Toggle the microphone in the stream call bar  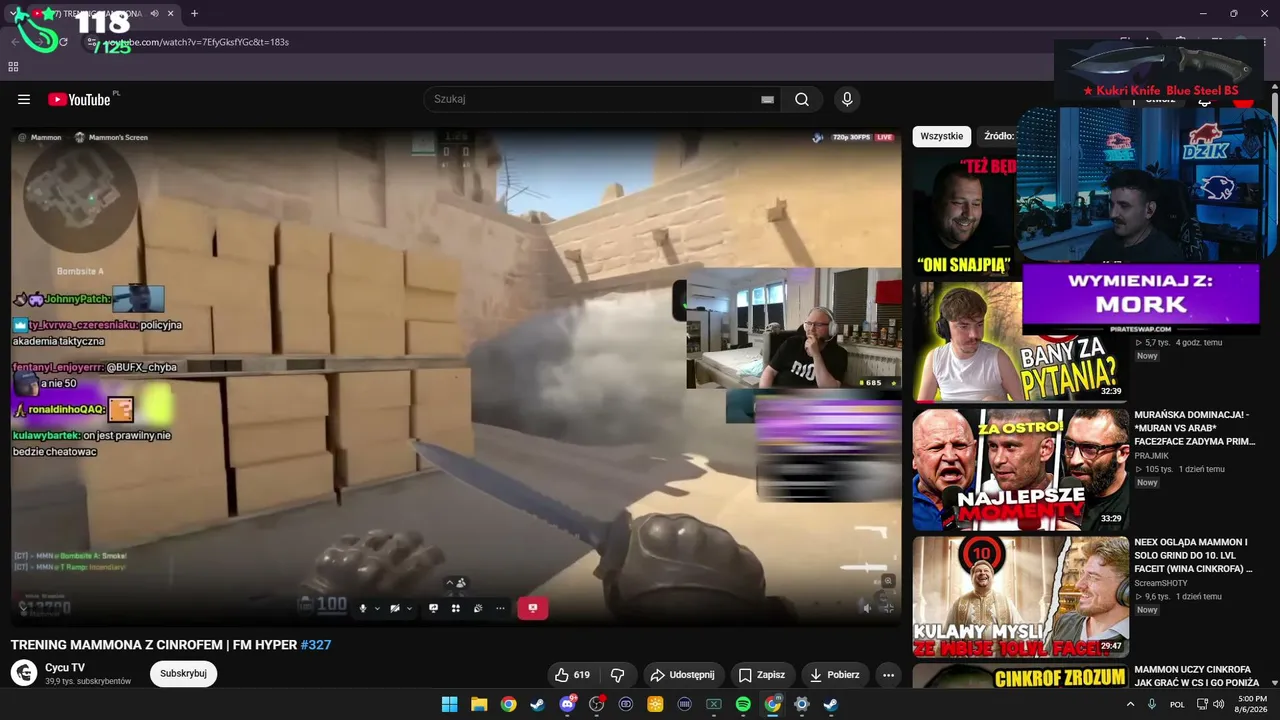pos(363,608)
